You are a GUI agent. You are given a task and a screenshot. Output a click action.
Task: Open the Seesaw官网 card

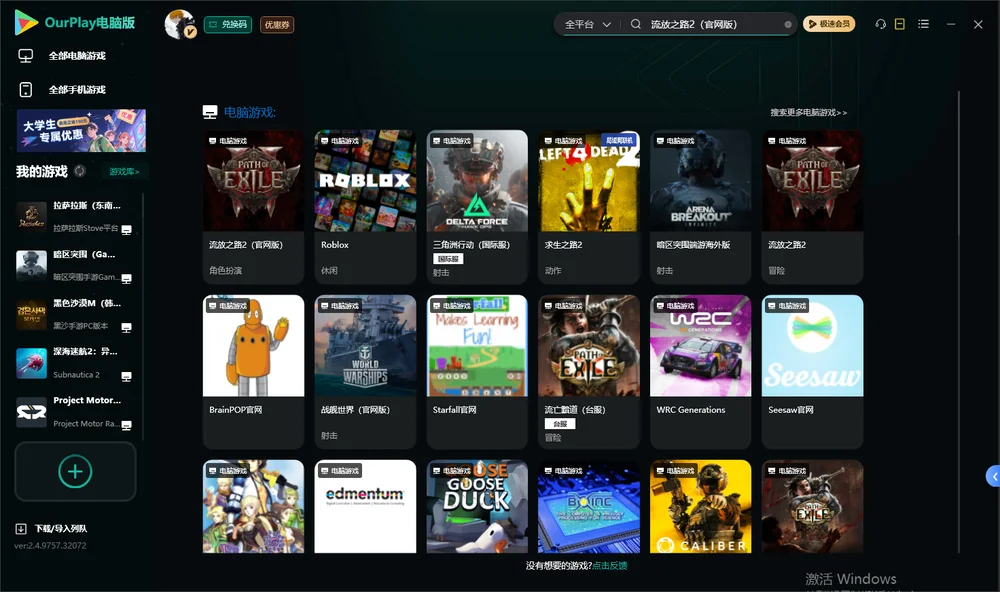812,372
